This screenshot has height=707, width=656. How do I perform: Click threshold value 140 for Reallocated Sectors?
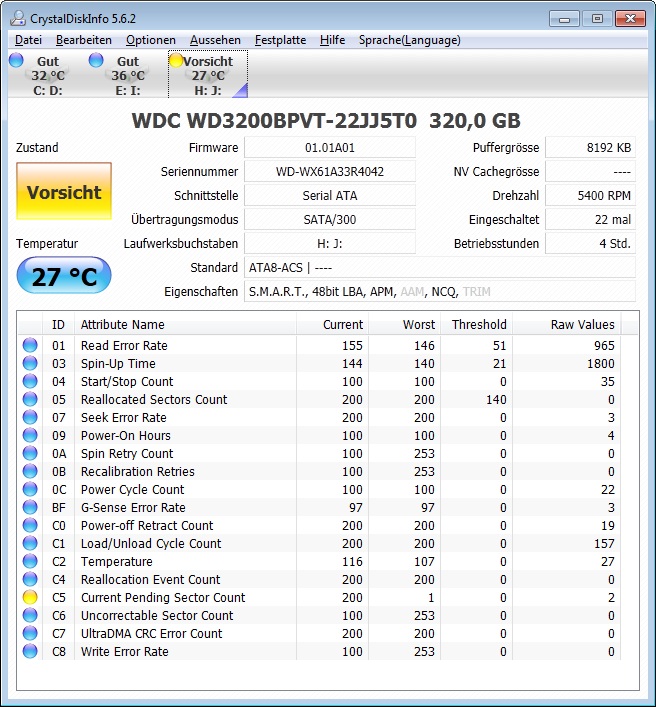496,399
